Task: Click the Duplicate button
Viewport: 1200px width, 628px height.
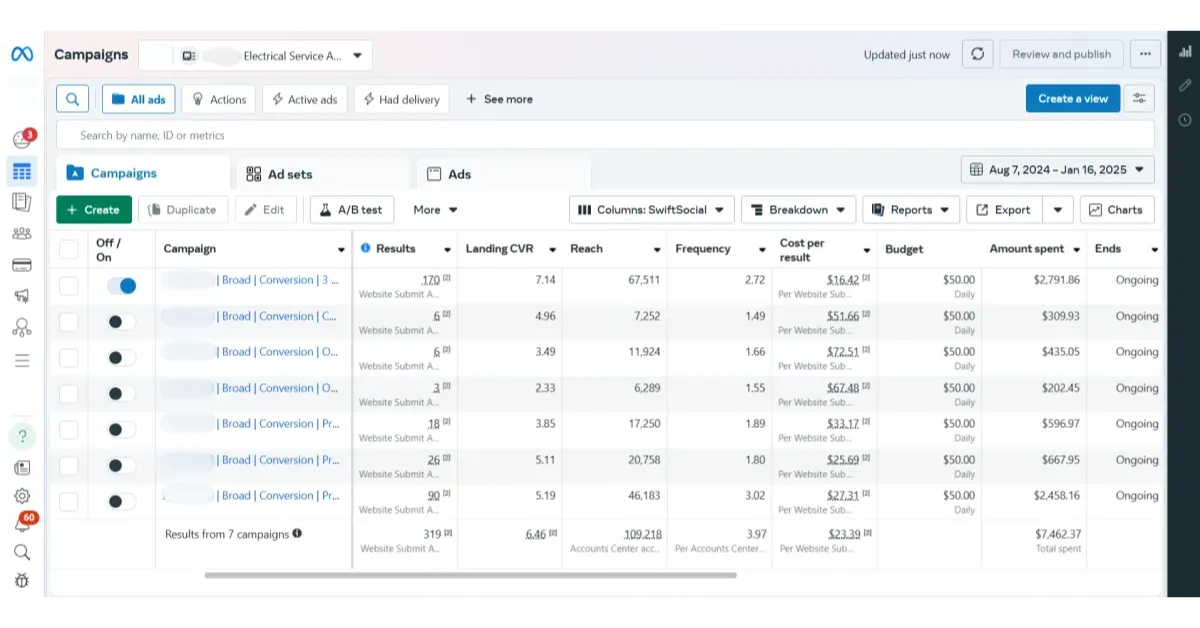Action: tap(183, 210)
